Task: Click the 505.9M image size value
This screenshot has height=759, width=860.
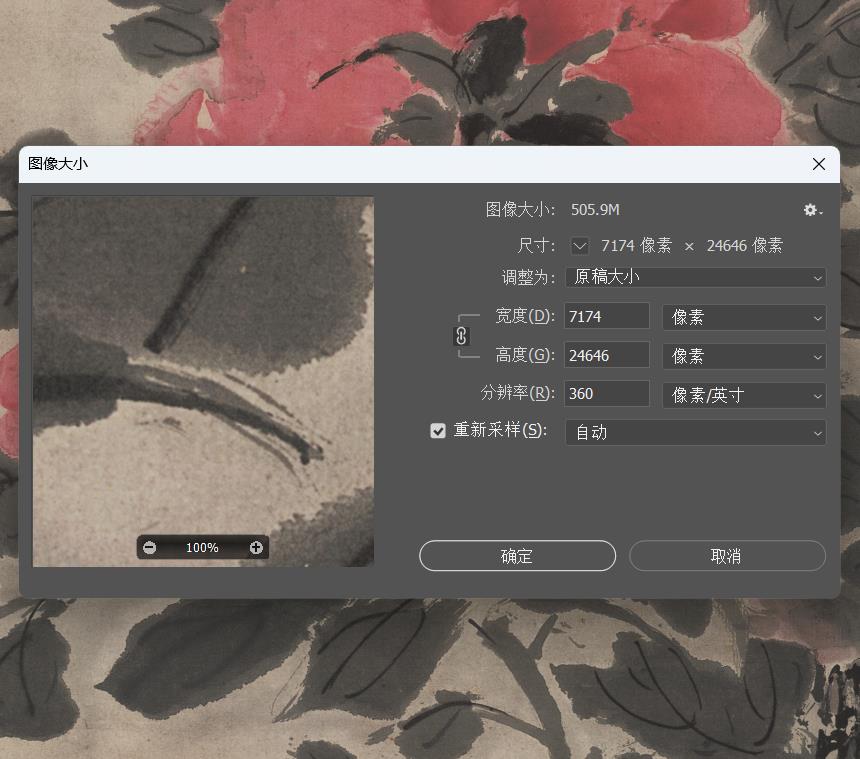Action: (595, 209)
